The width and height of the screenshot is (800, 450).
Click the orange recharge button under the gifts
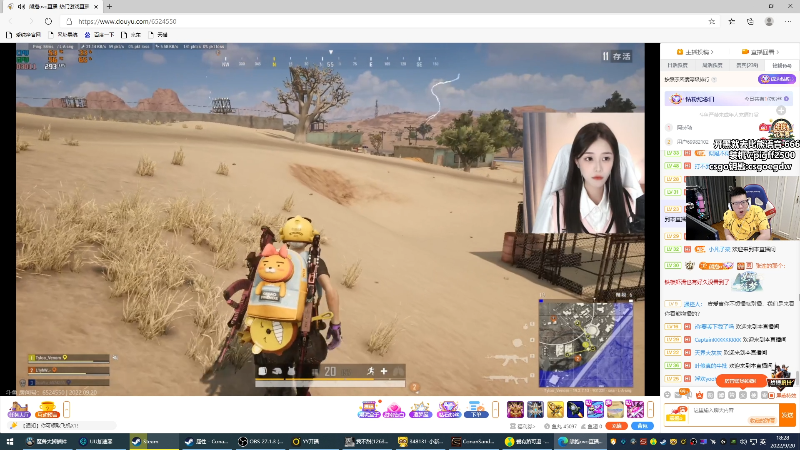click(617, 426)
